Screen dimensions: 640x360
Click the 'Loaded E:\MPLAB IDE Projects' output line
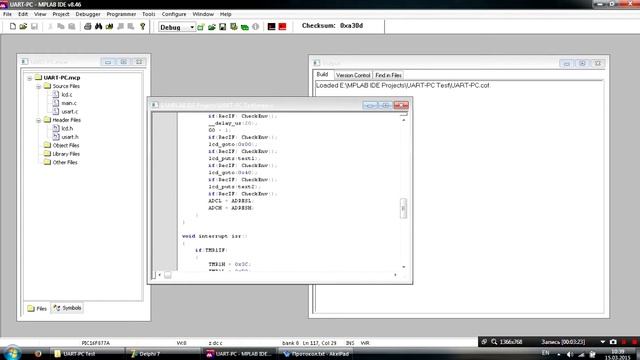[402, 85]
